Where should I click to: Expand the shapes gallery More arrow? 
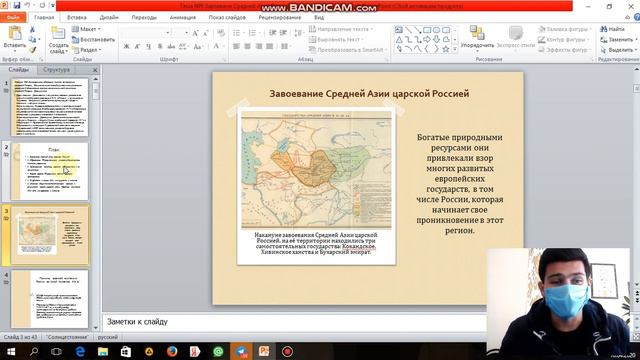(x=455, y=49)
